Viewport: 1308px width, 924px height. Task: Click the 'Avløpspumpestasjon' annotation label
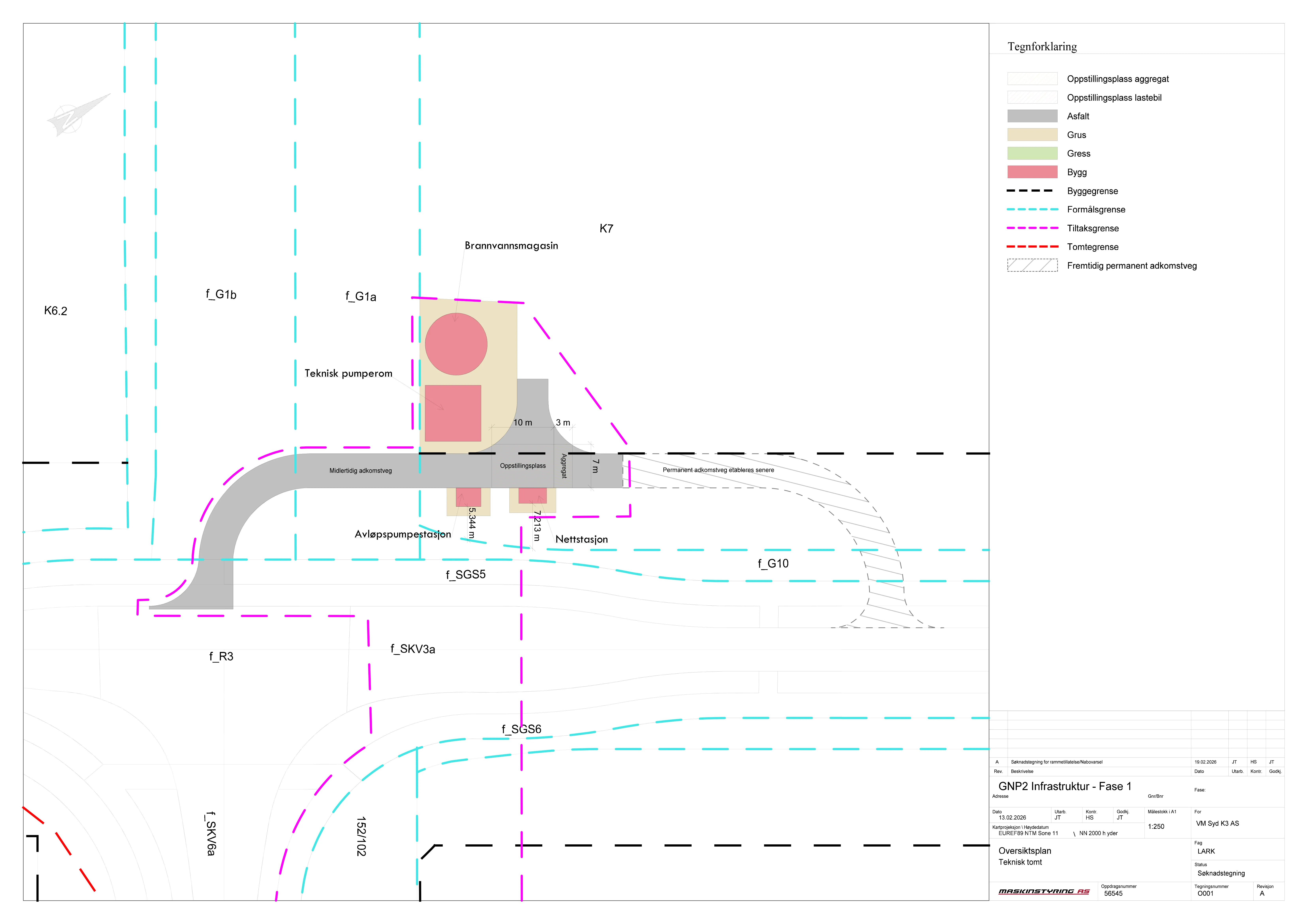[403, 534]
